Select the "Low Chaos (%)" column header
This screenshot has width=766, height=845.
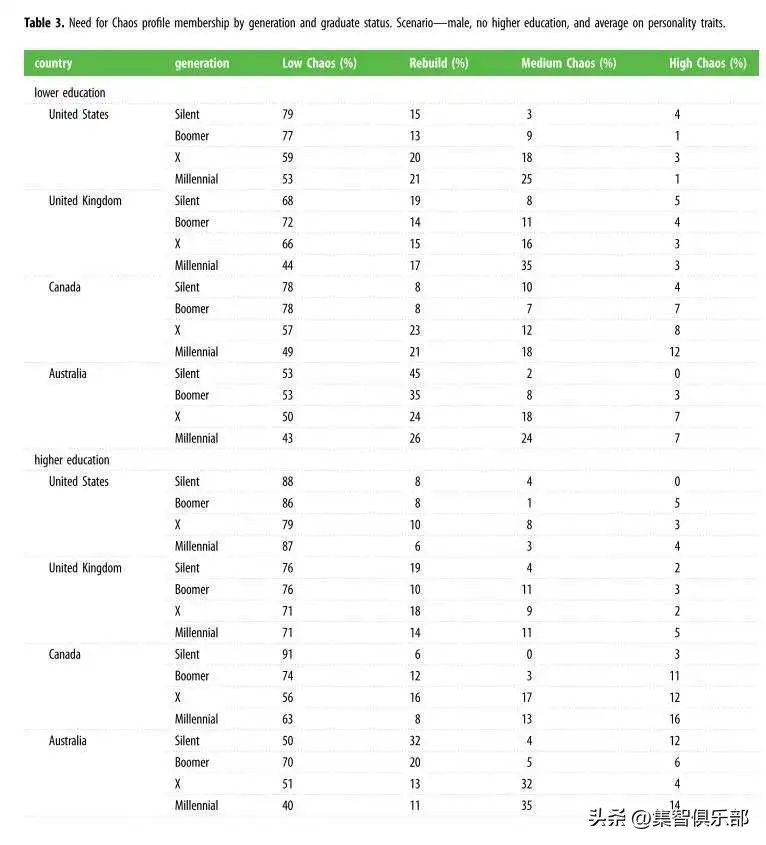tap(319, 63)
